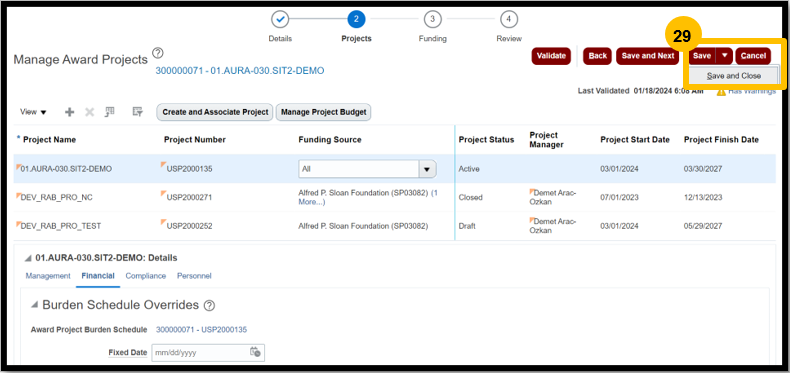Switch to the Compliance tab
This screenshot has width=790, height=373.
146,276
